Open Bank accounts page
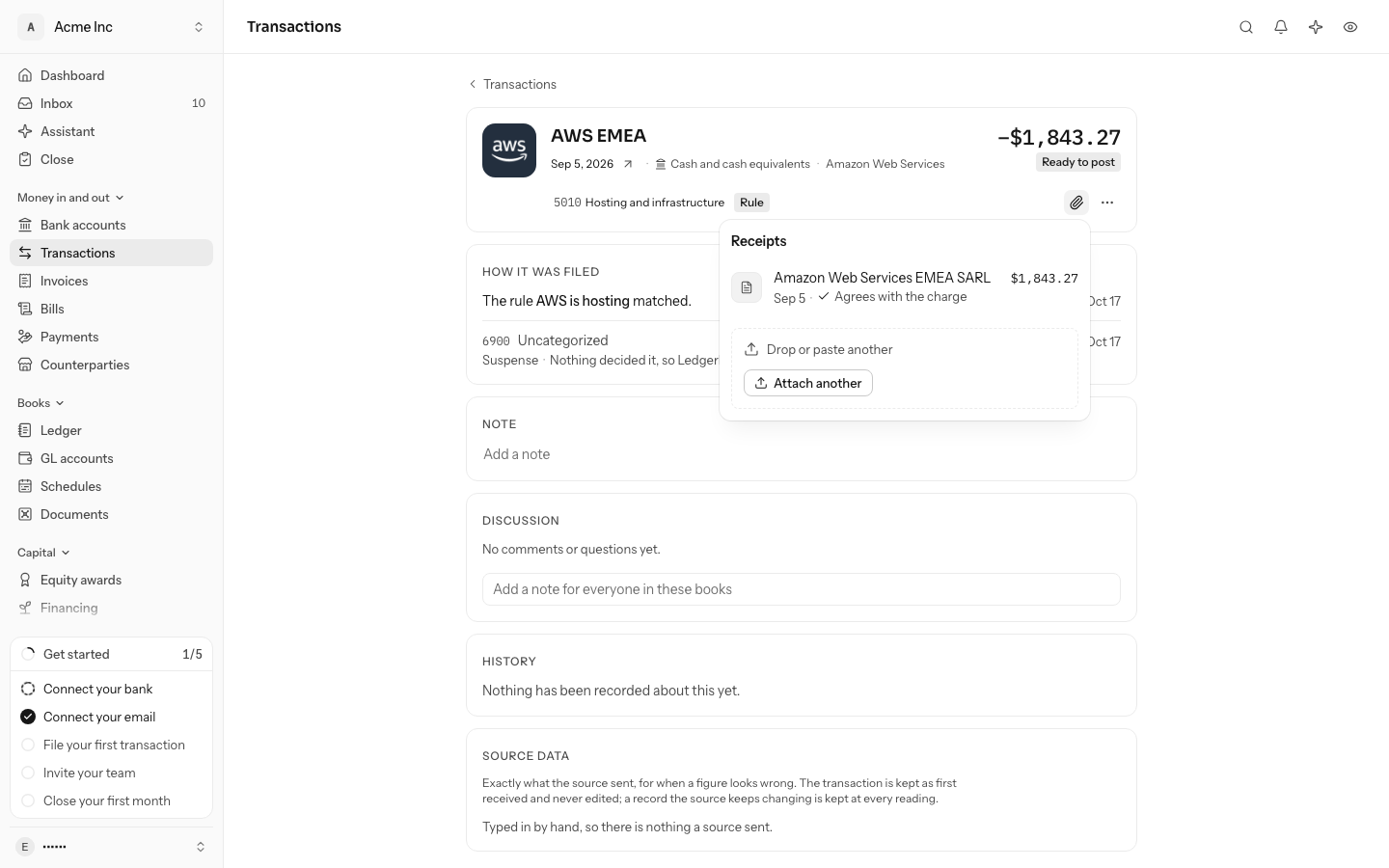The height and width of the screenshot is (868, 1389). (112, 225)
